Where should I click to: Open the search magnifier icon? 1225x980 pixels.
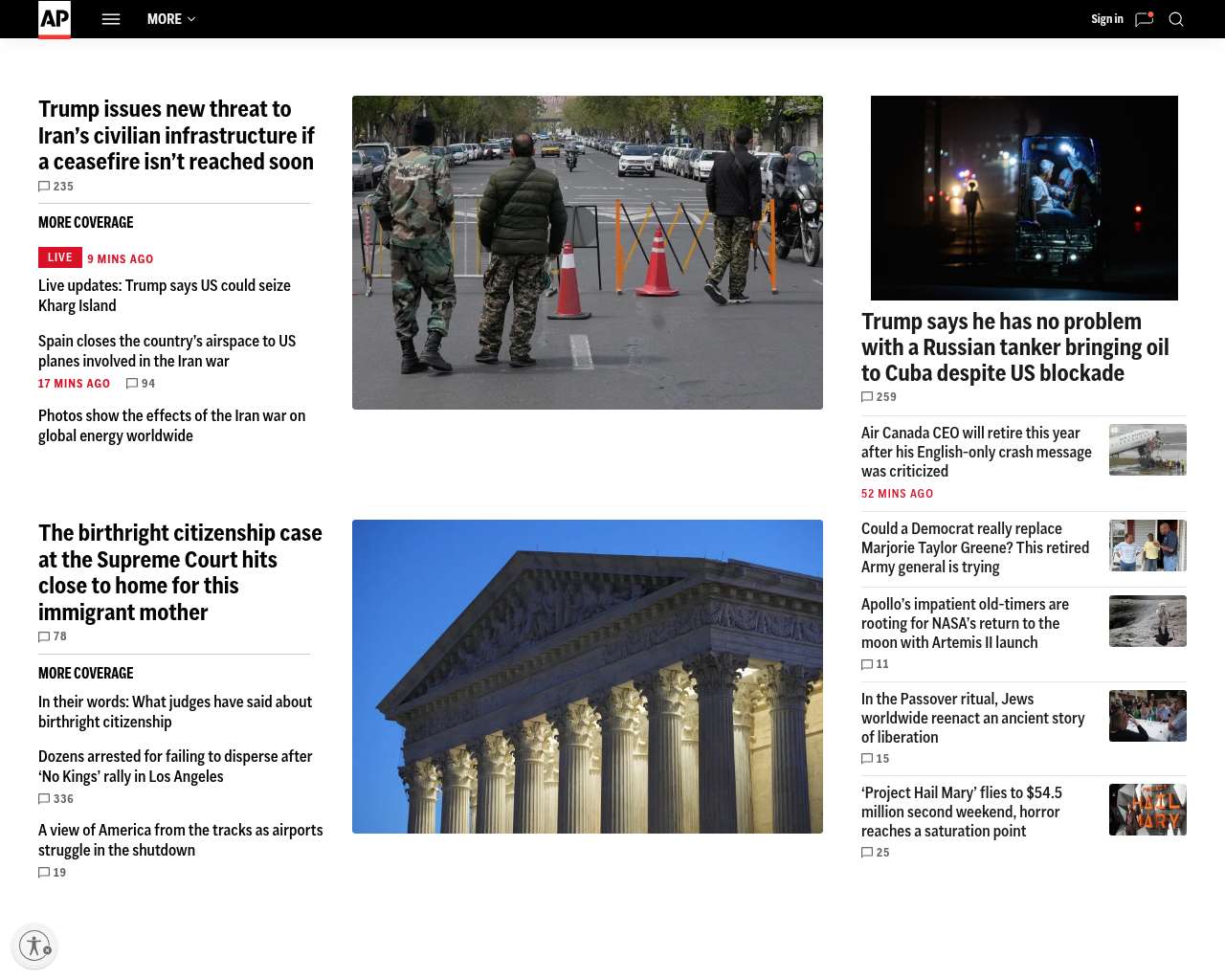pos(1176,19)
